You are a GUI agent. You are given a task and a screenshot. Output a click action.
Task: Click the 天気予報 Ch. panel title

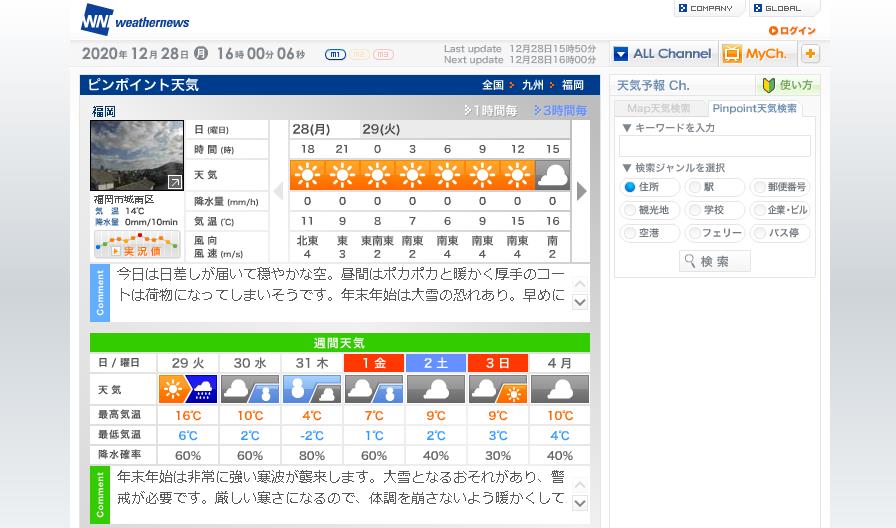[653, 86]
